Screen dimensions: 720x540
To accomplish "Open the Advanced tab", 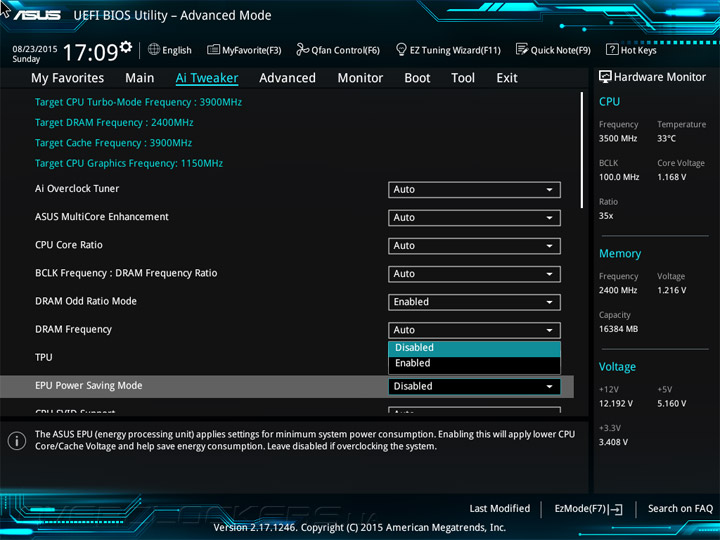I will 287,78.
